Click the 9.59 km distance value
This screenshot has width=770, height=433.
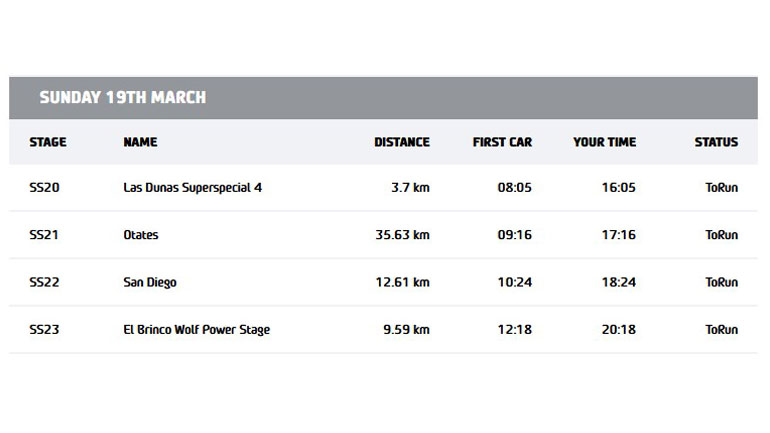tap(405, 329)
